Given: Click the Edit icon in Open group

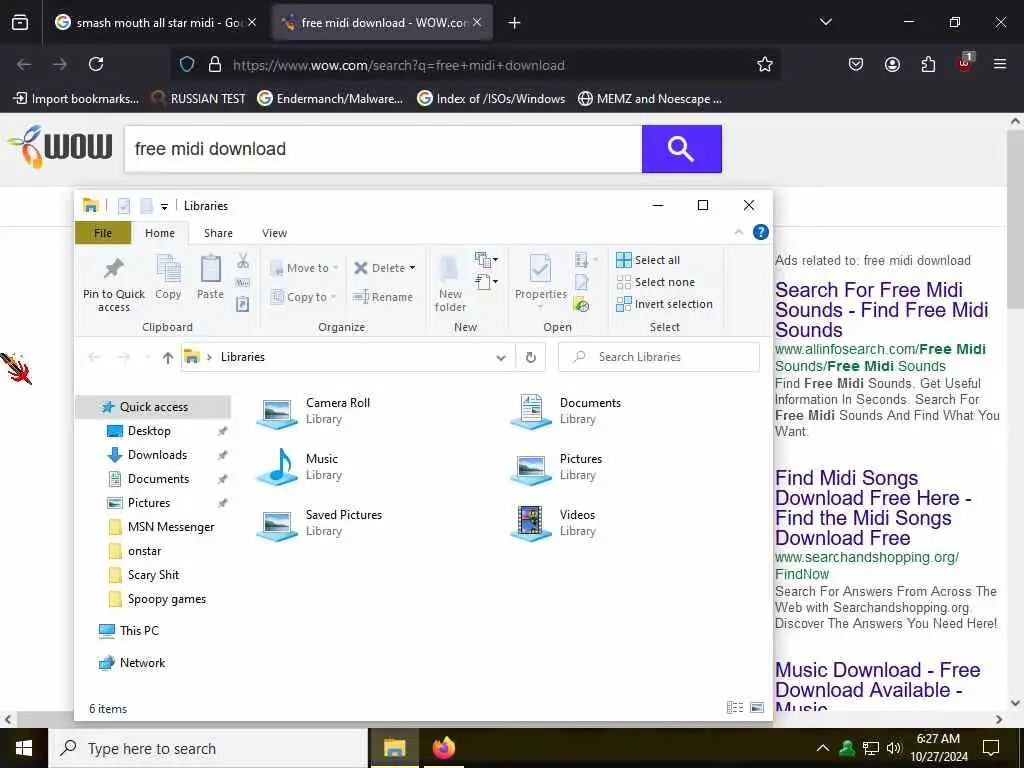Looking at the screenshot, I should (581, 283).
